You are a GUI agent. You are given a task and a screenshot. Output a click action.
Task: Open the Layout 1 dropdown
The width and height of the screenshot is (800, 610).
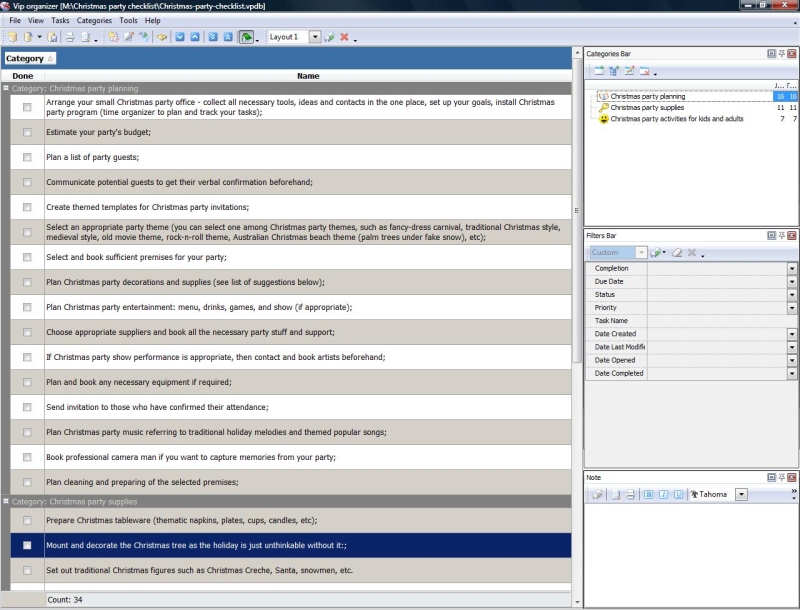[x=315, y=37]
